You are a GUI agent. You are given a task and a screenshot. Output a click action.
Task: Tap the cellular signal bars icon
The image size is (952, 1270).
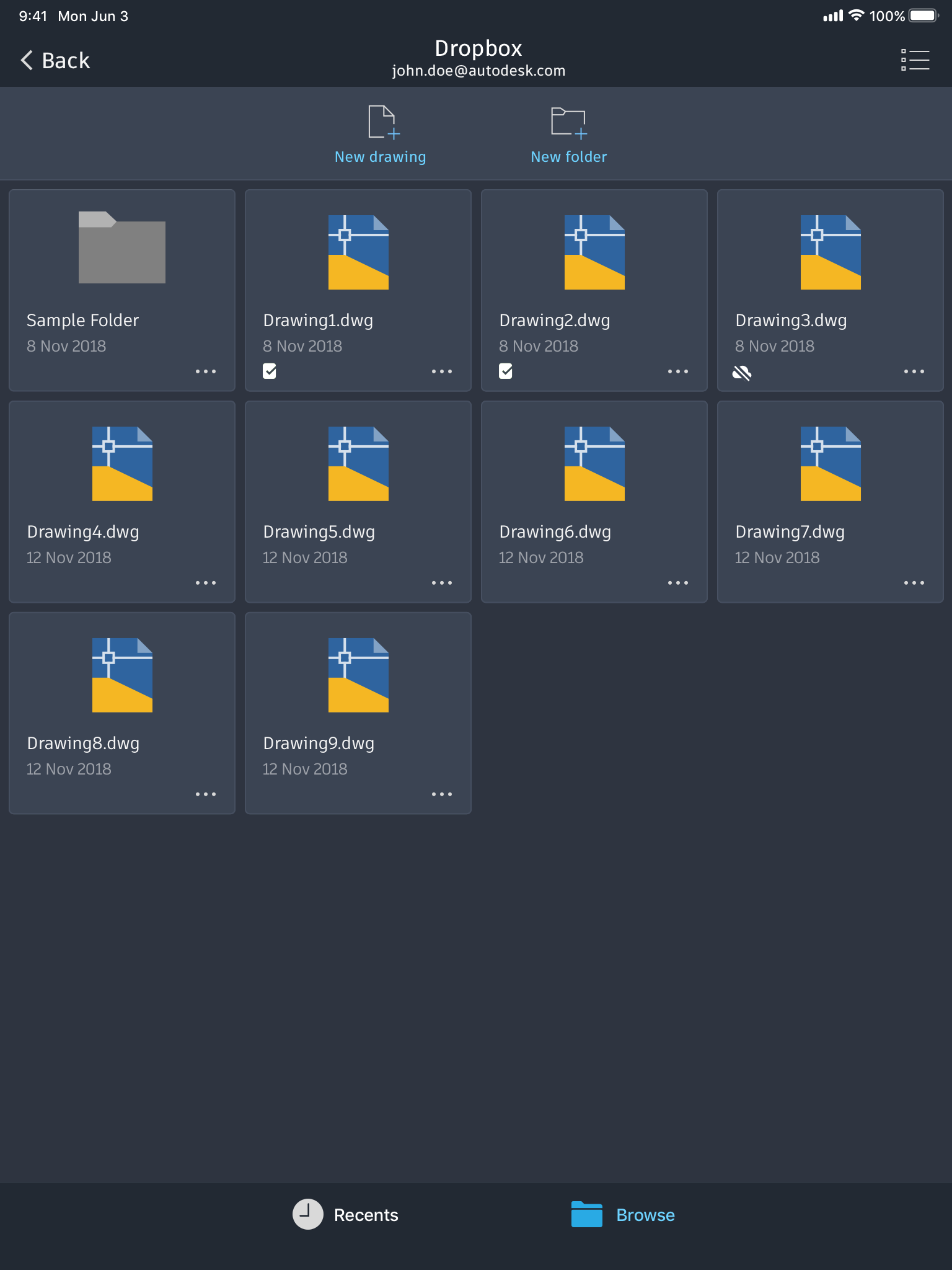pos(833,16)
